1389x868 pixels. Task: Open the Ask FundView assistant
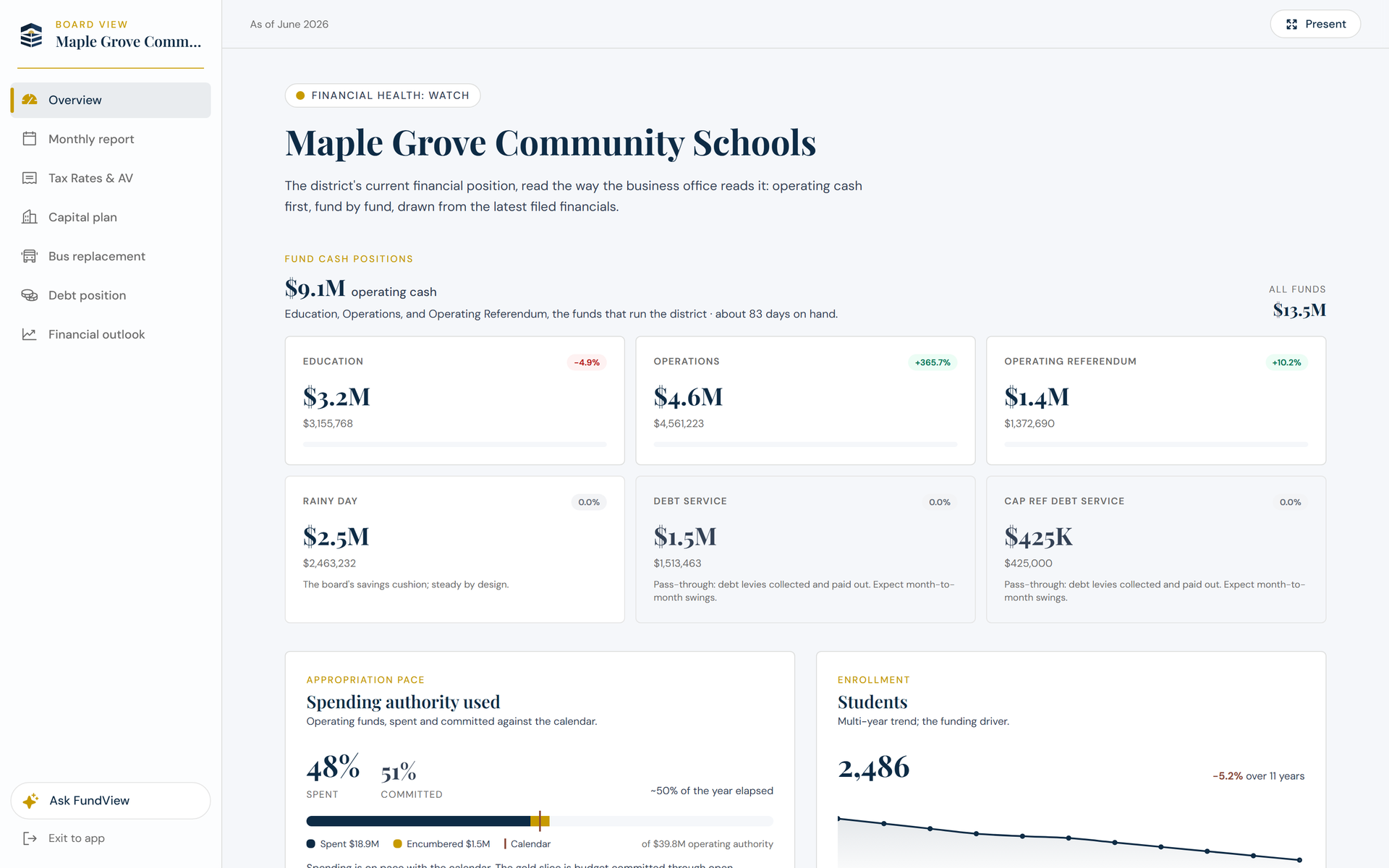point(111,801)
